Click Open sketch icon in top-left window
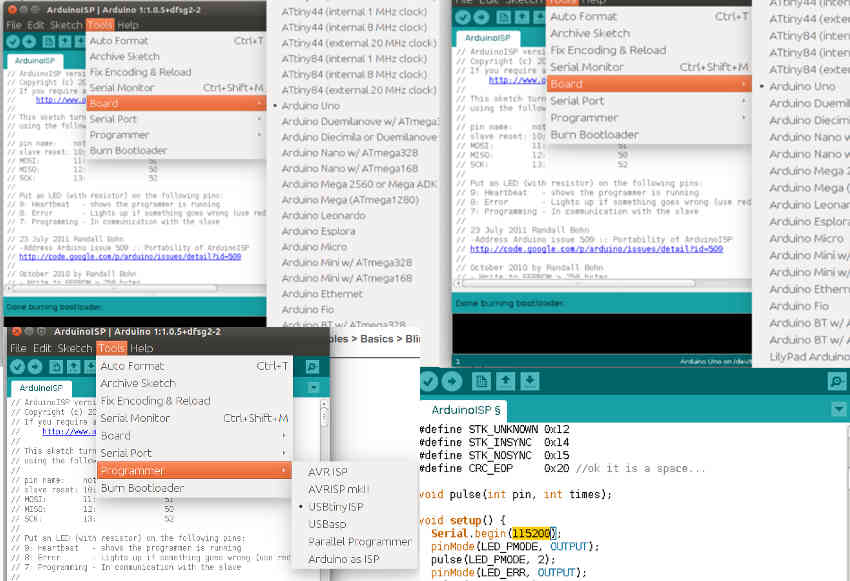 (65, 41)
